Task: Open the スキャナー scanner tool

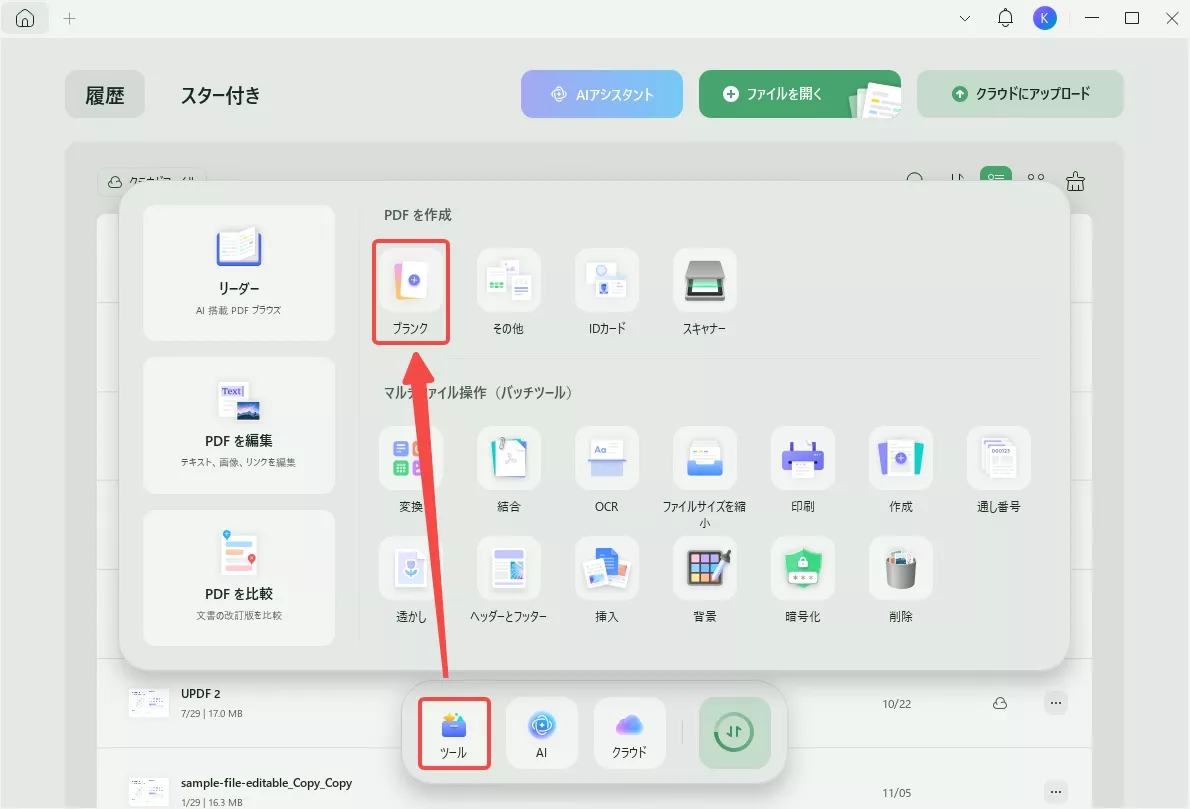Action: 704,282
